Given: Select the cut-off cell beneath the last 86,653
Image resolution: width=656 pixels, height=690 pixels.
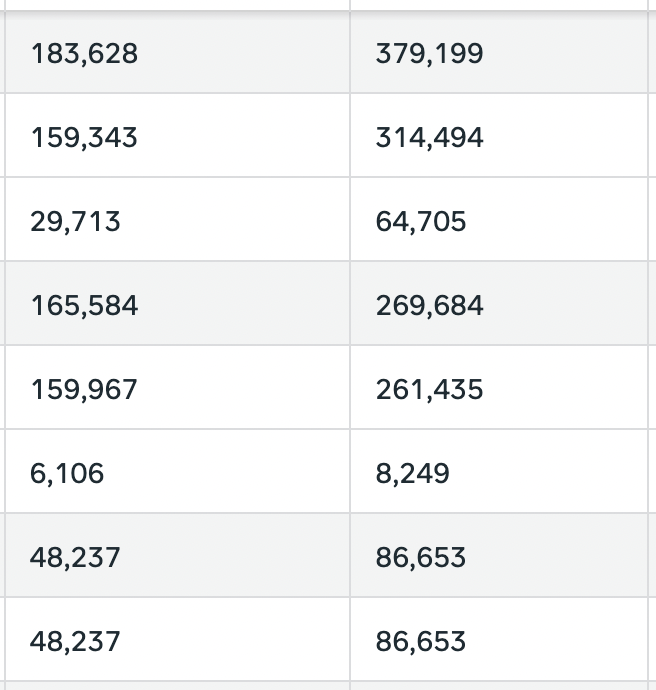Looking at the screenshot, I should 502,686.
